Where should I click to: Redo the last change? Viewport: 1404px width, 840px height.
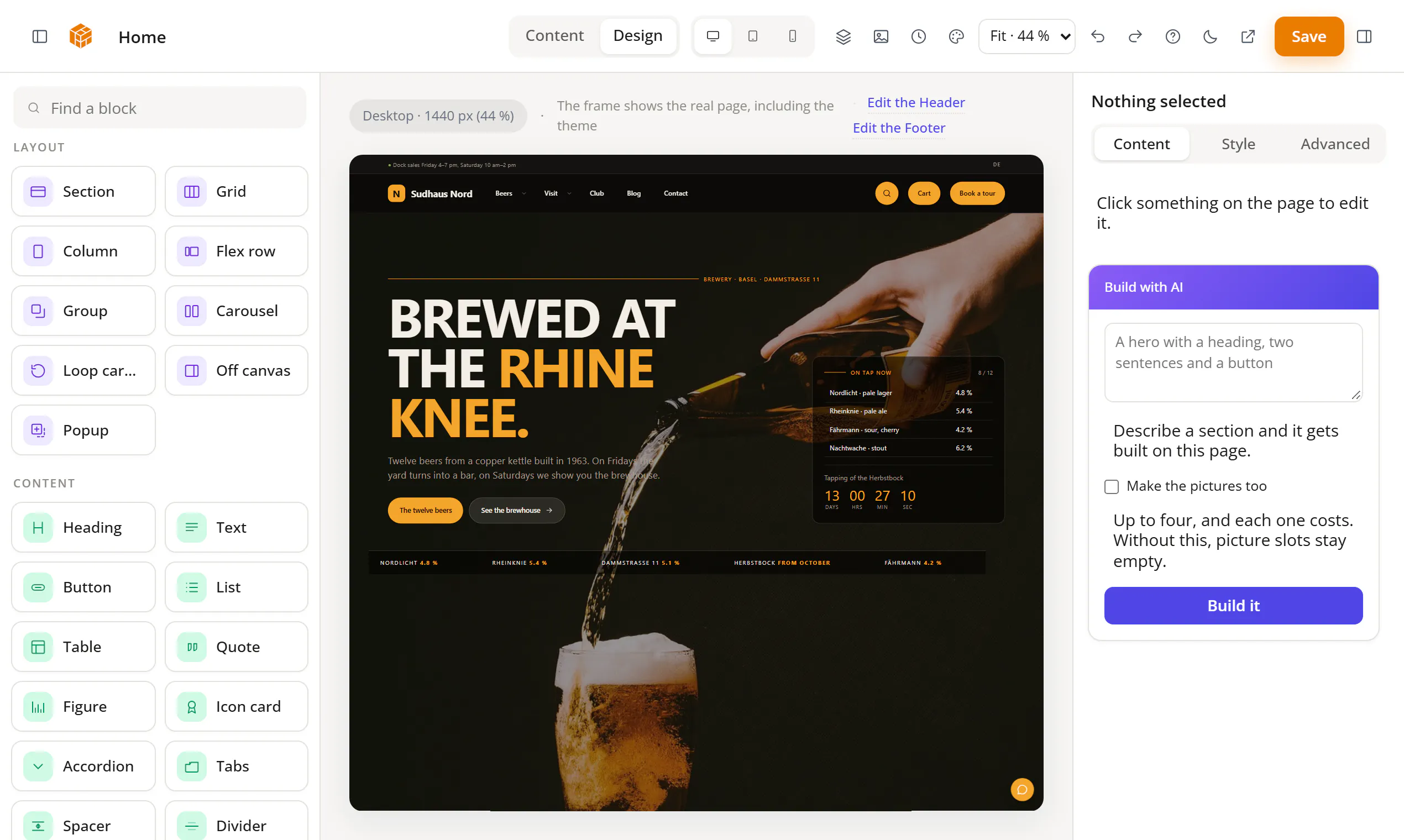tap(1134, 37)
